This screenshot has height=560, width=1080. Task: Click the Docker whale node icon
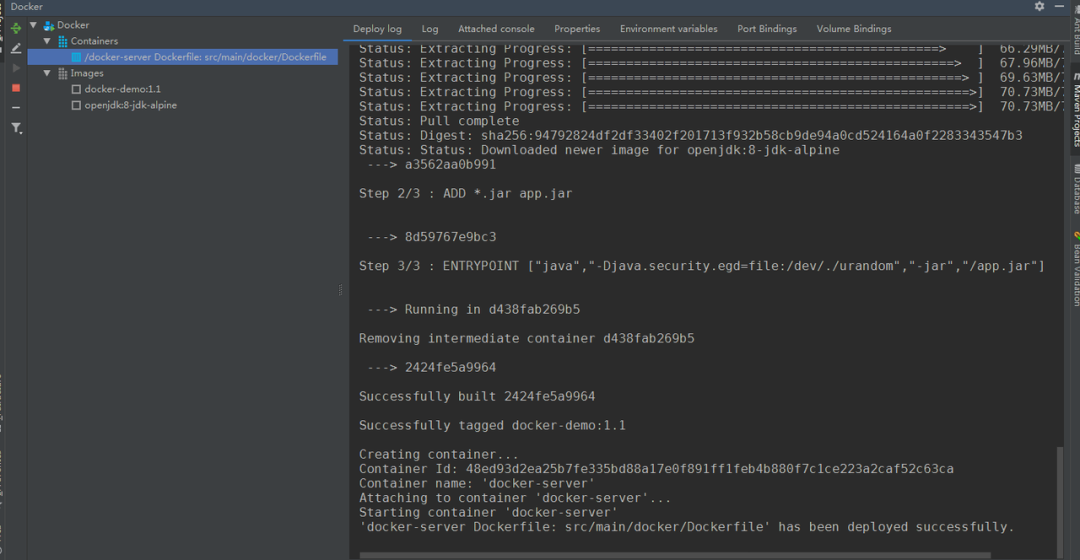(x=49, y=25)
